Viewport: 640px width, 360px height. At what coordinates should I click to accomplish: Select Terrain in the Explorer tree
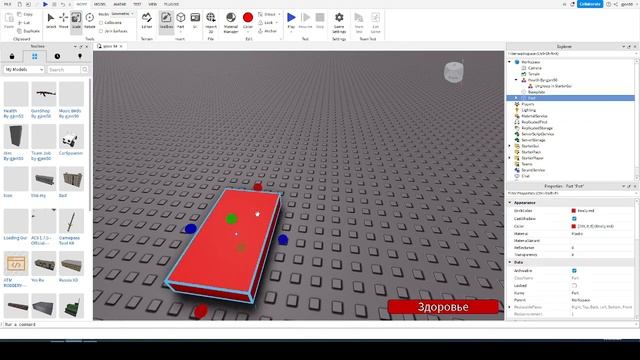pyautogui.click(x=534, y=74)
